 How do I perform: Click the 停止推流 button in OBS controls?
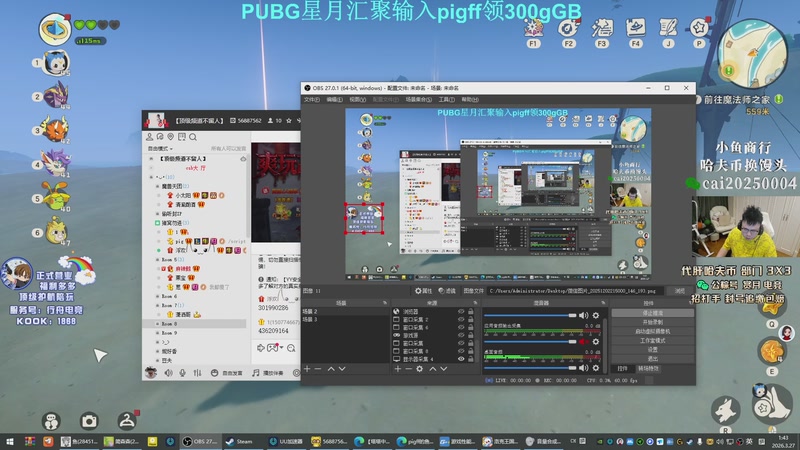[x=653, y=313]
